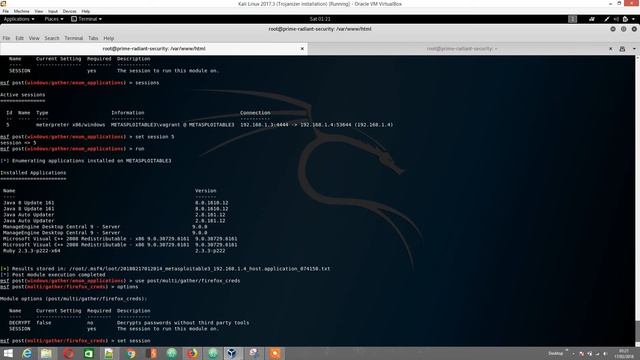Select the active /var/www/html terminal tab

tap(154, 49)
